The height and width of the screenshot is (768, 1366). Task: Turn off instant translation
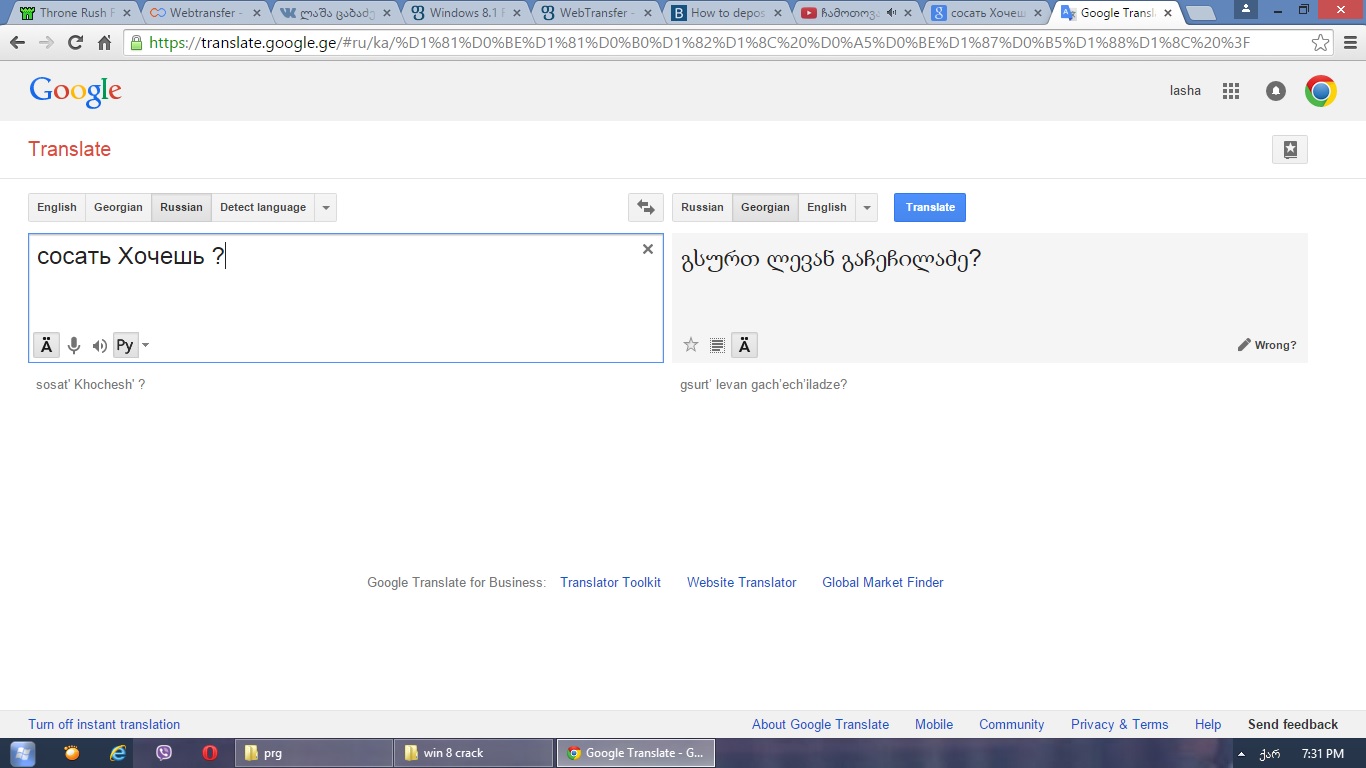(104, 724)
